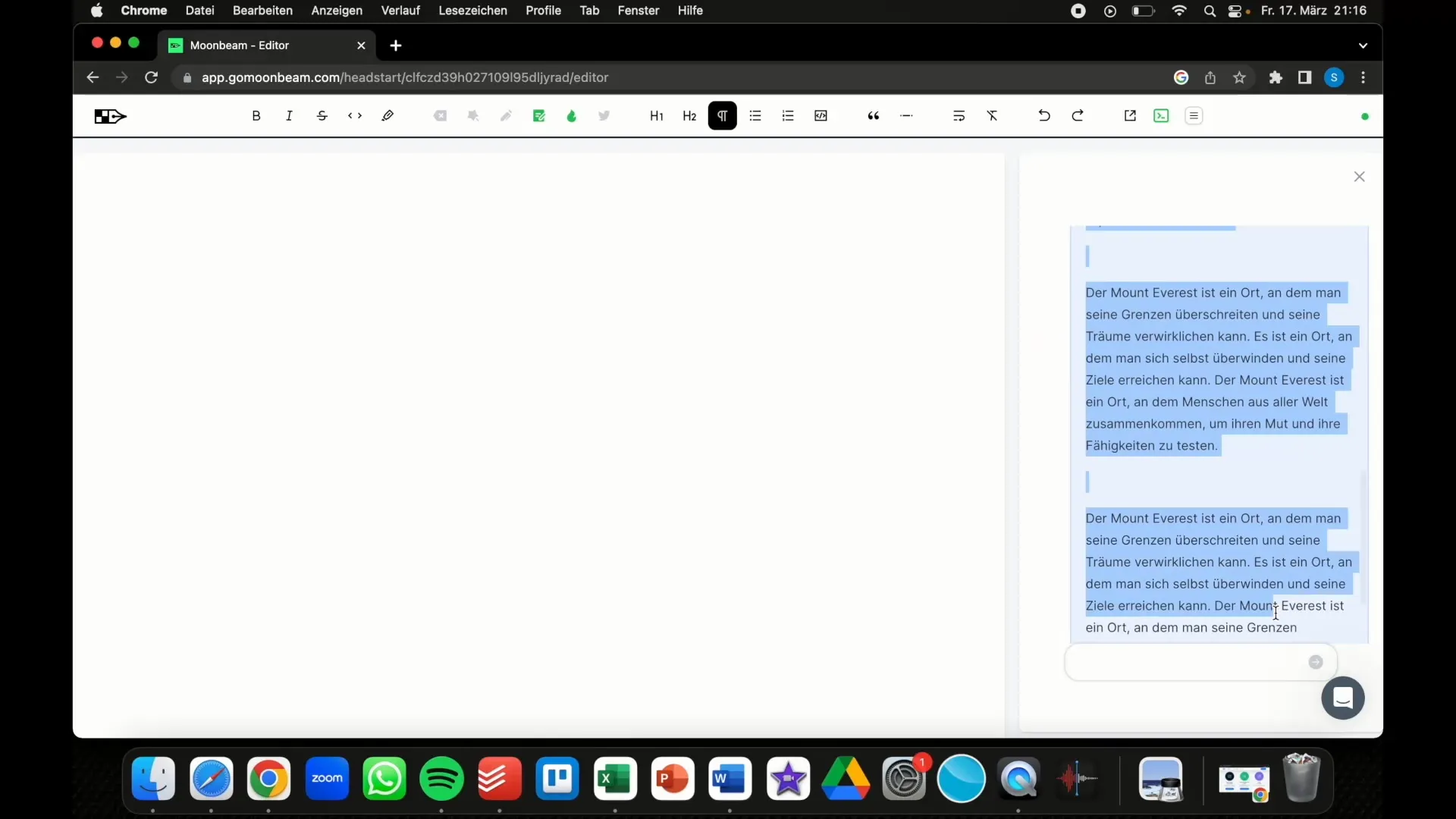Select H2 heading format
1456x819 pixels.
tap(689, 115)
